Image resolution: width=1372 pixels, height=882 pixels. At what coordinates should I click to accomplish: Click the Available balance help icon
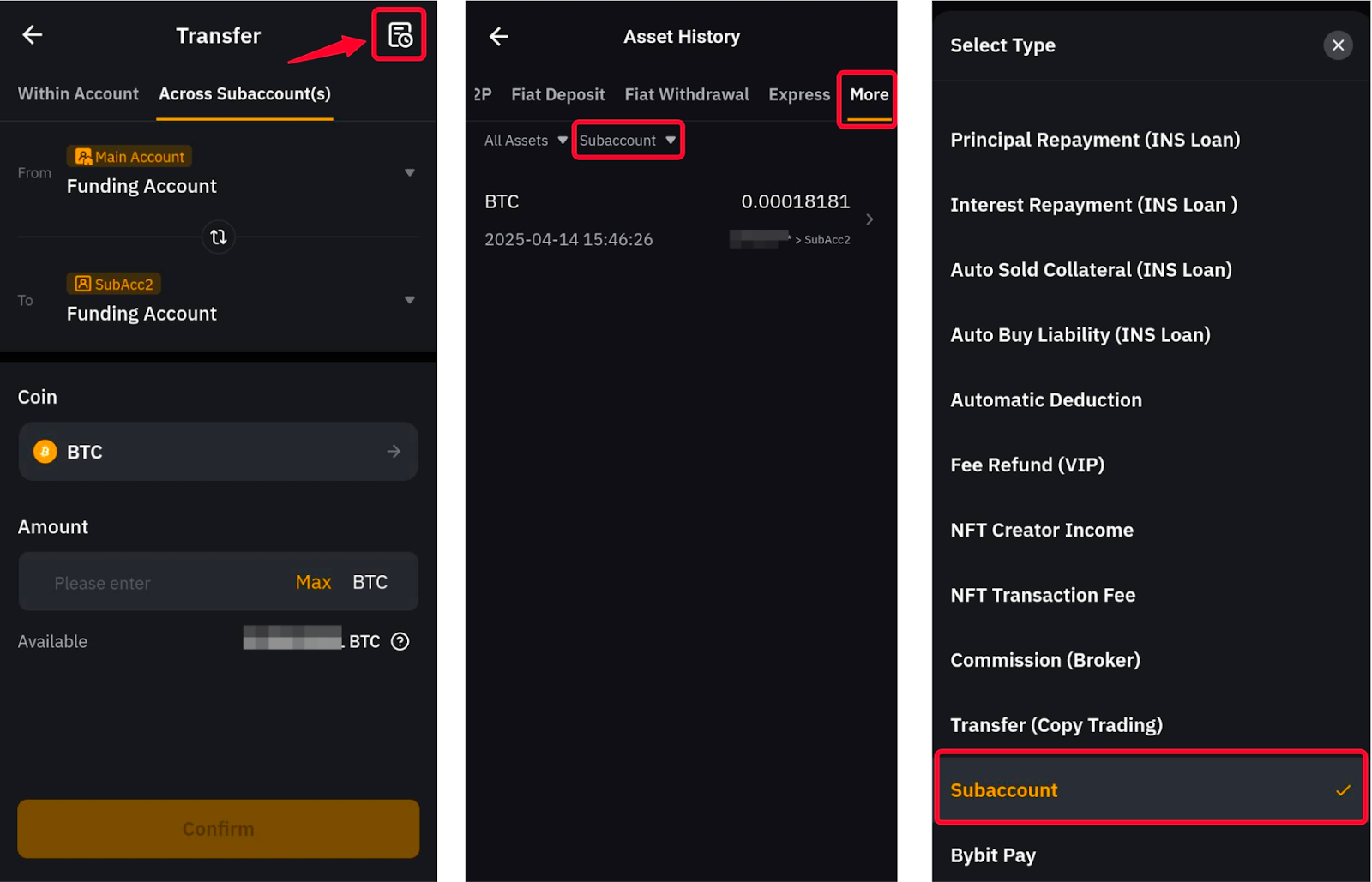pos(400,641)
